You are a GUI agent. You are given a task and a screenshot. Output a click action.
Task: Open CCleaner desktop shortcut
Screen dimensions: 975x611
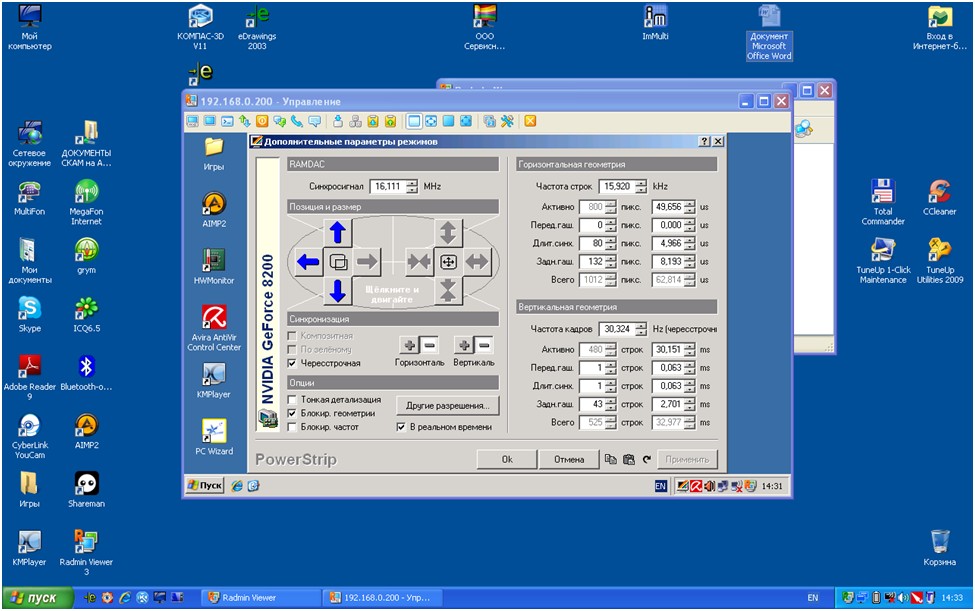(x=939, y=197)
